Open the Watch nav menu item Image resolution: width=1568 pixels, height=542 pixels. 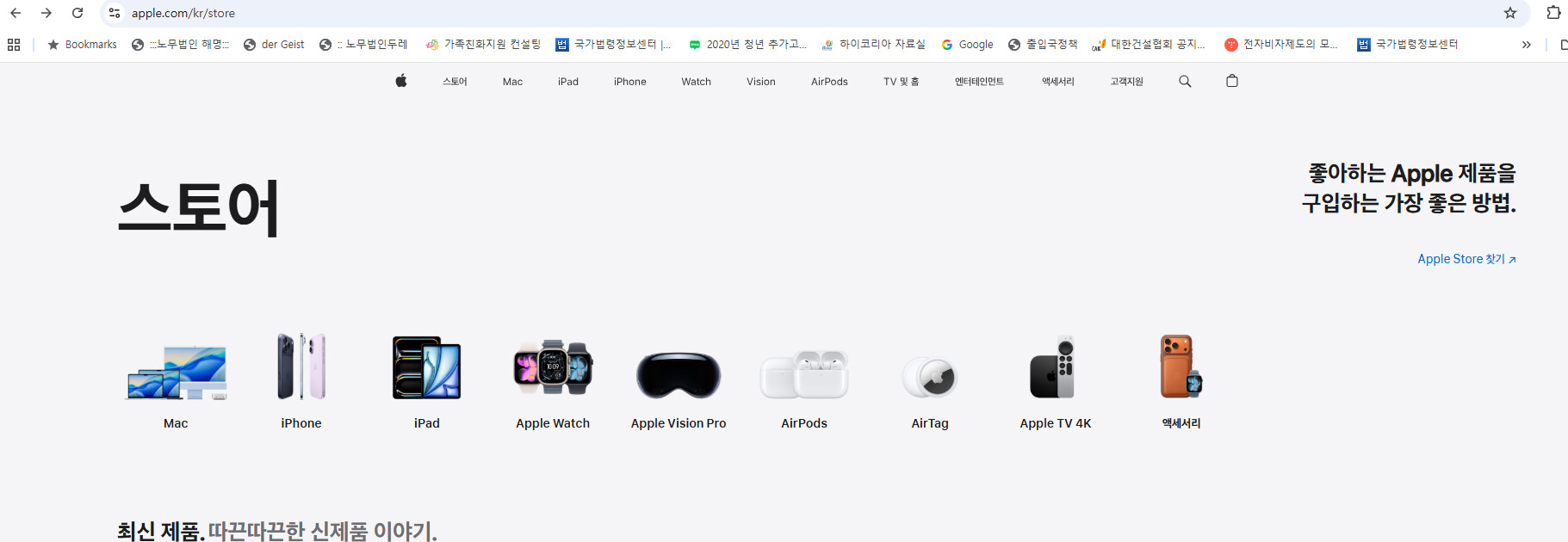point(697,82)
